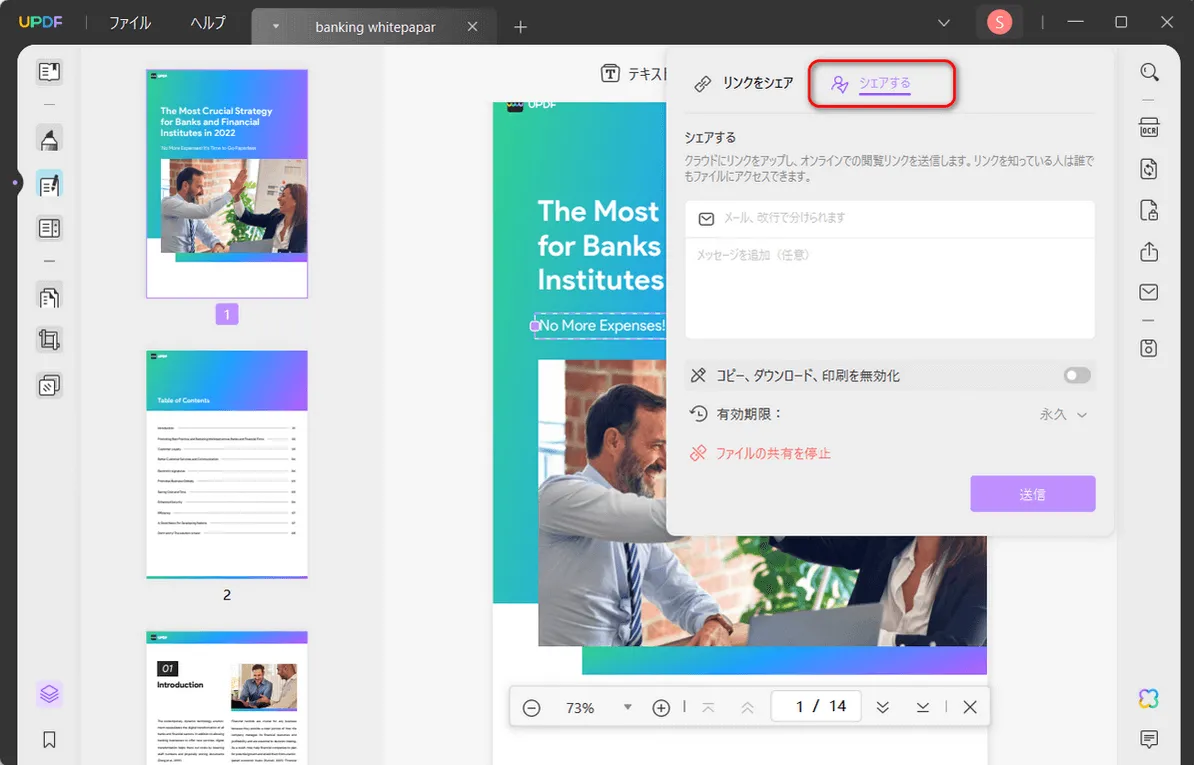Expand the left panel collapse handle

[14, 183]
